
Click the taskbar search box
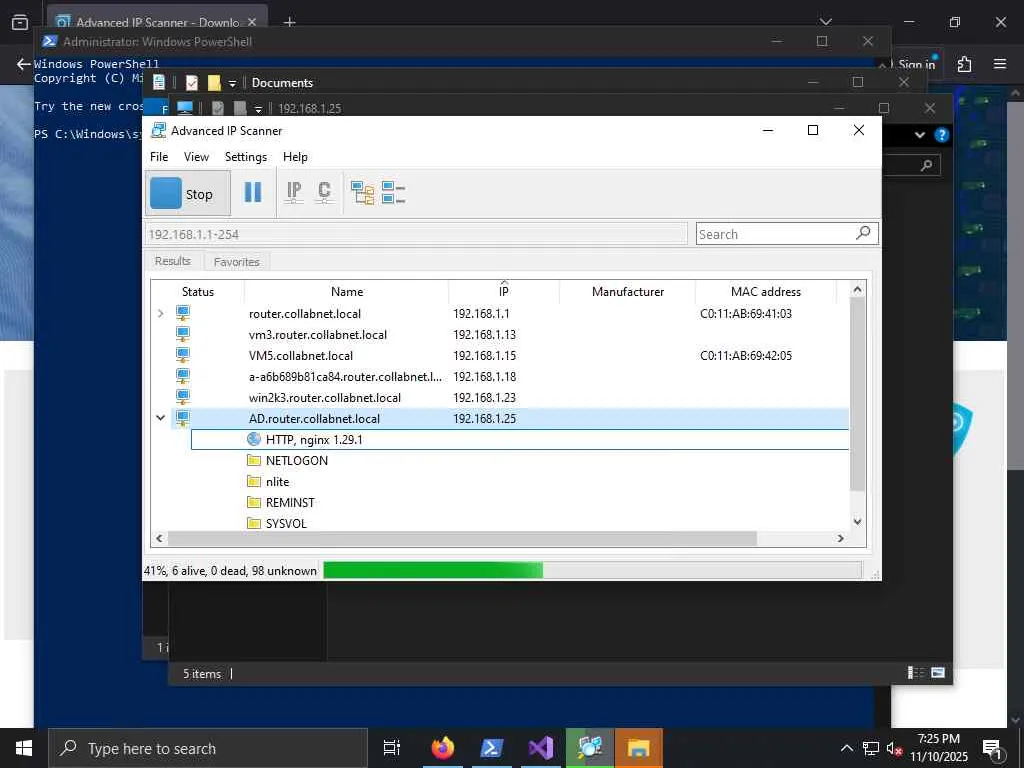(208, 748)
